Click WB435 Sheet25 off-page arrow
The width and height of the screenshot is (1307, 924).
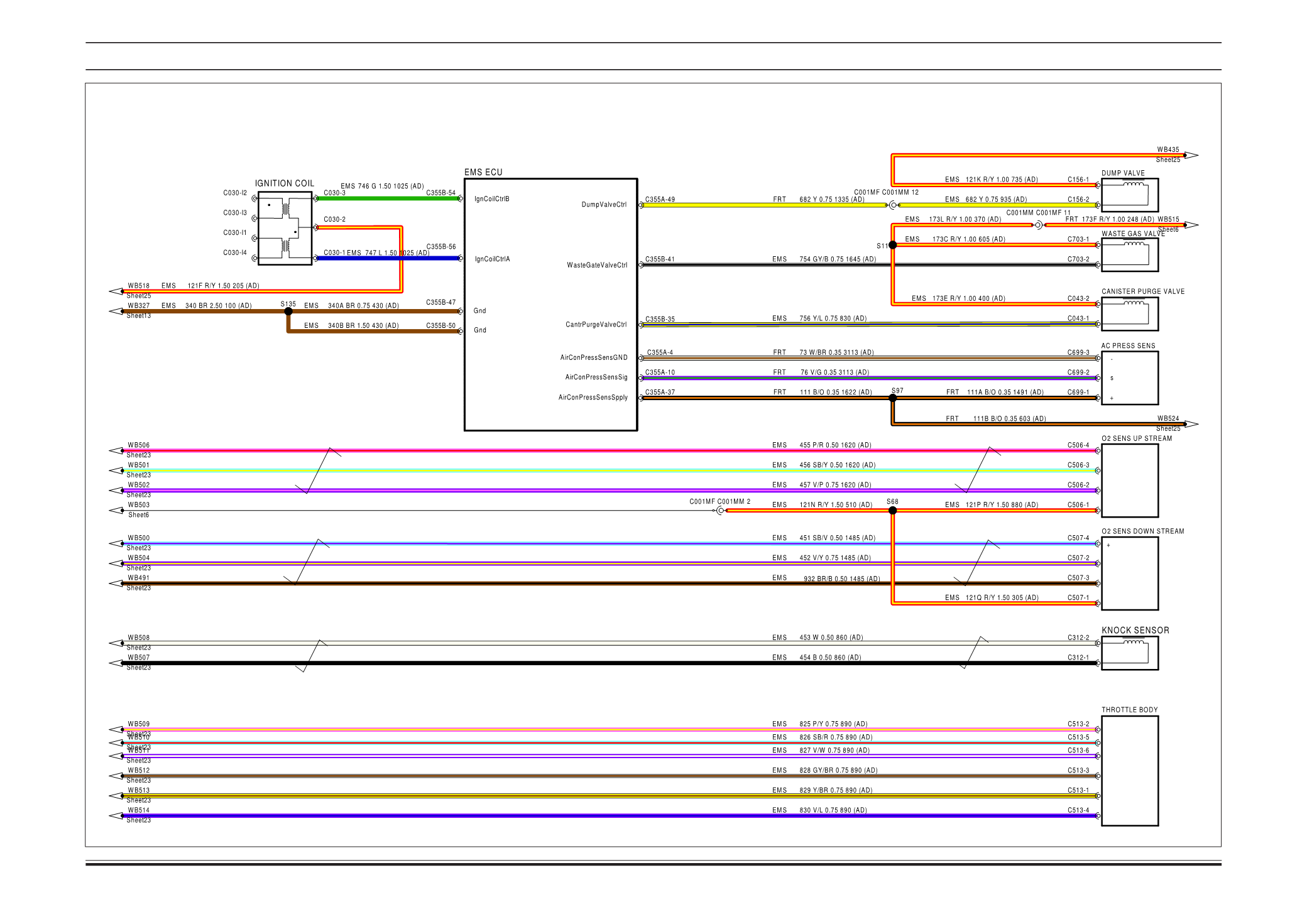click(x=1190, y=155)
